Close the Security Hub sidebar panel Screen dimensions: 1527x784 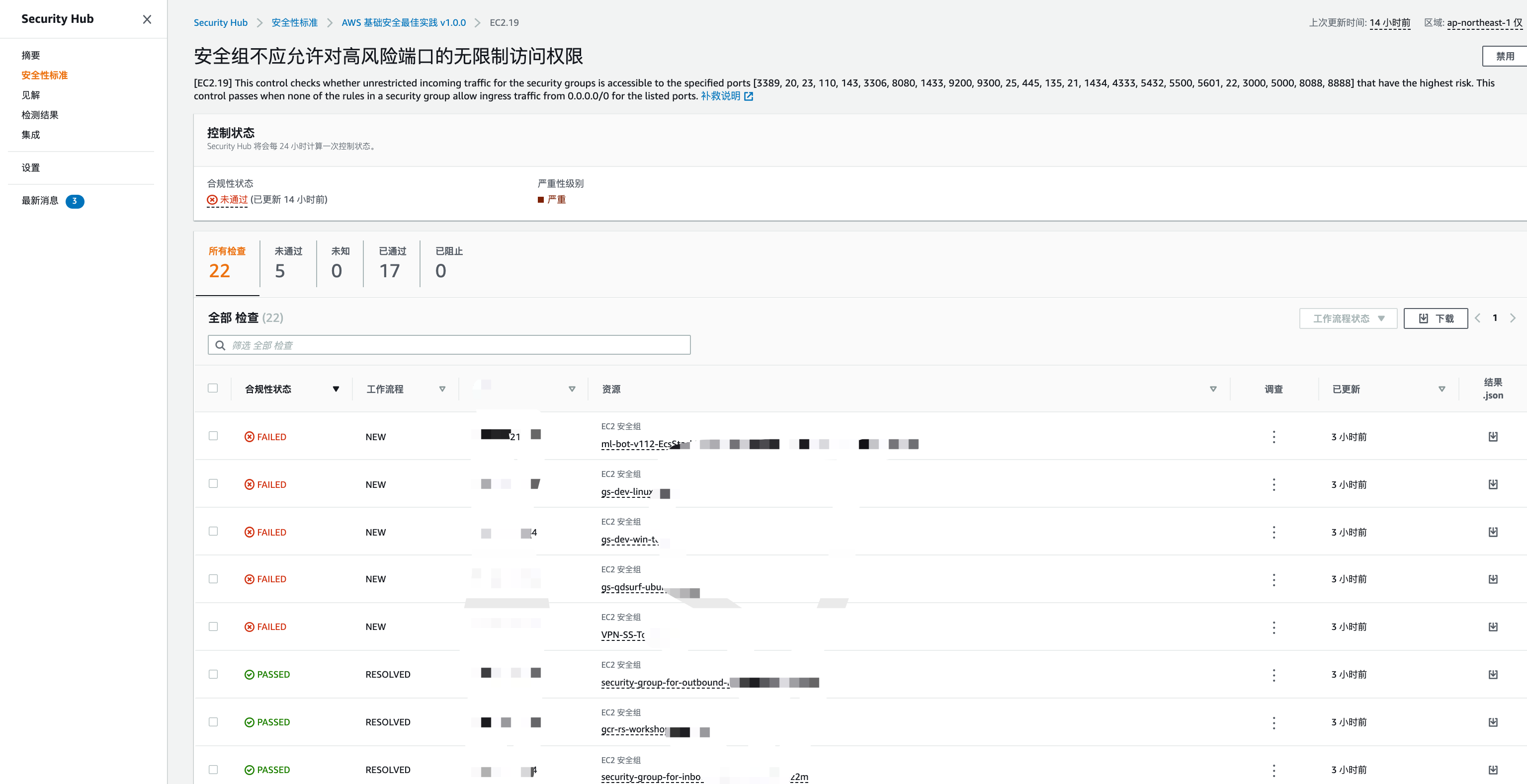(x=147, y=19)
